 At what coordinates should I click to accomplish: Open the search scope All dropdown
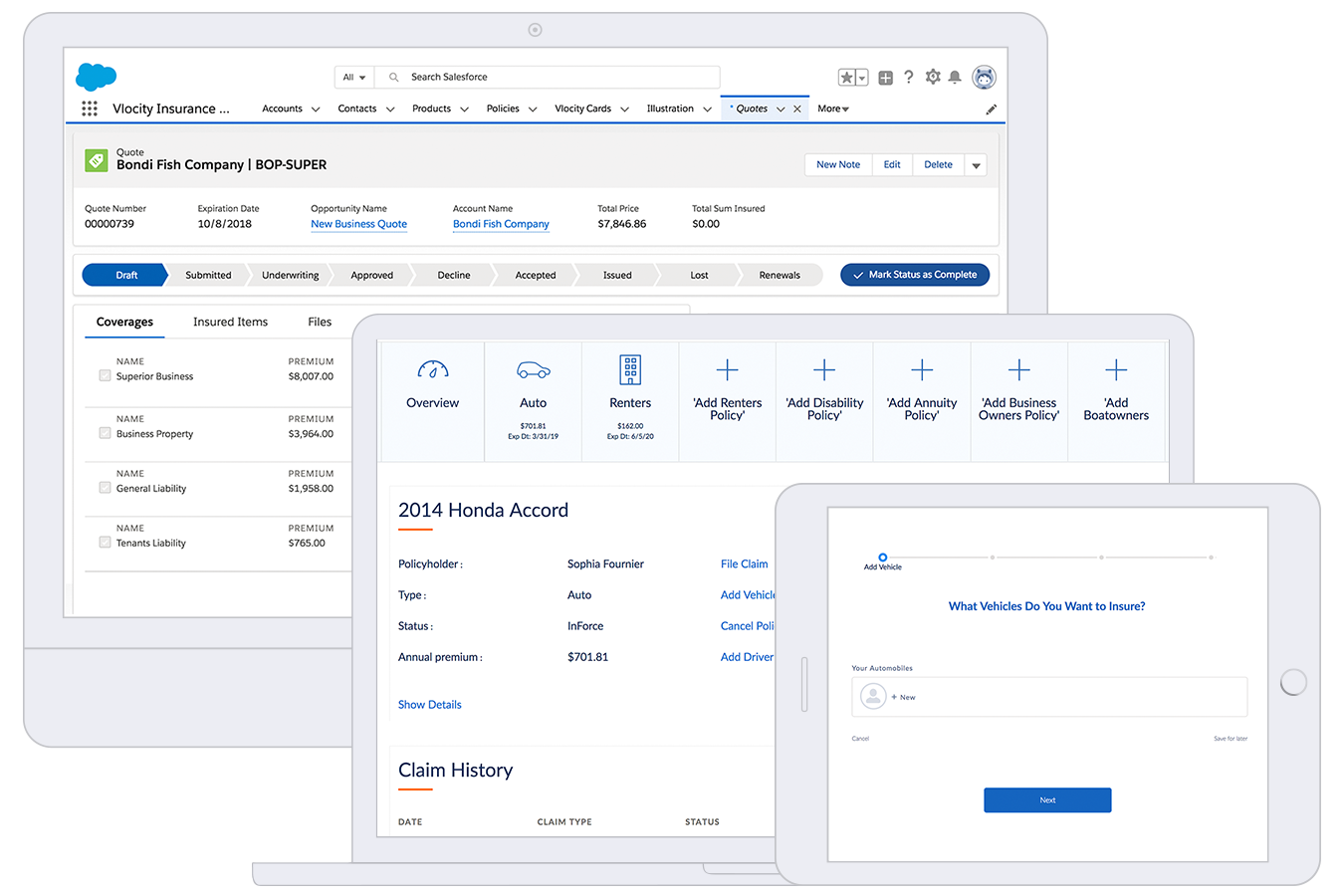pyautogui.click(x=353, y=77)
